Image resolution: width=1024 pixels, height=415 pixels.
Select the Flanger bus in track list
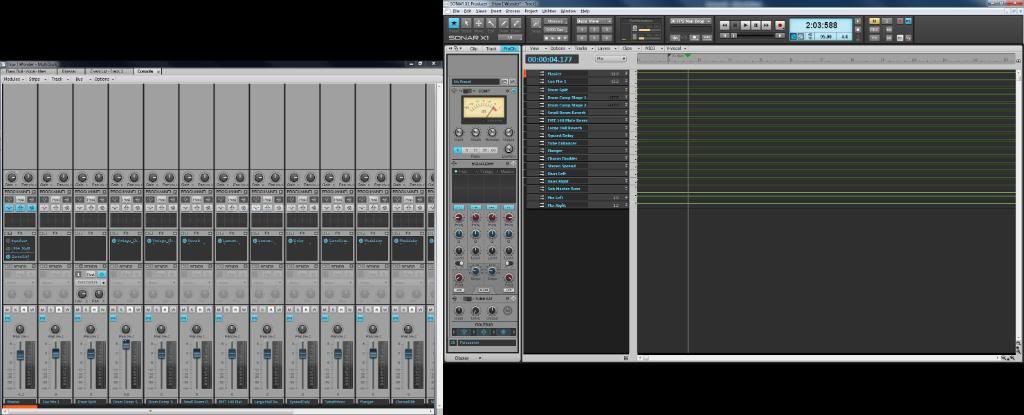555,150
